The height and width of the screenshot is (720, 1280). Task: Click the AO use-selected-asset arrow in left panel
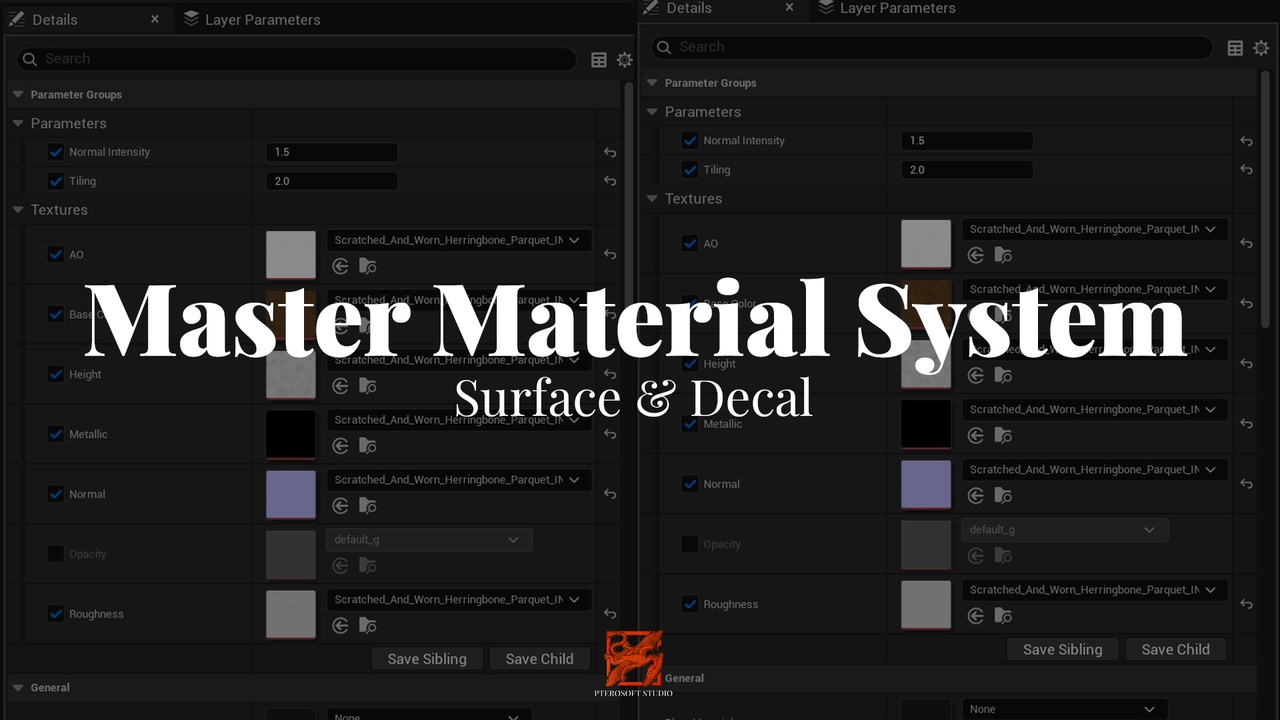340,266
